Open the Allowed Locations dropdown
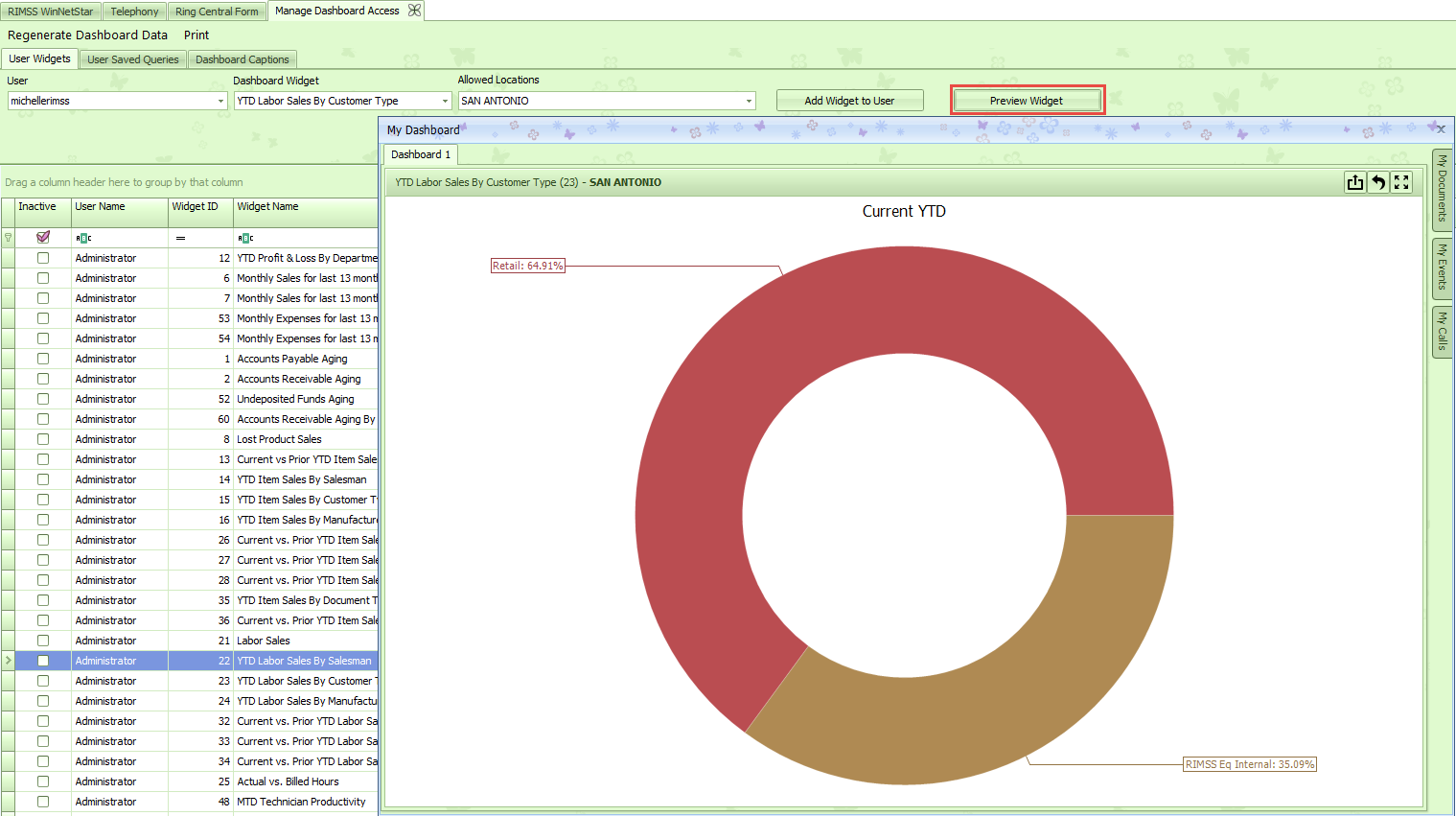Viewport: 1456px width, 816px height. click(749, 101)
